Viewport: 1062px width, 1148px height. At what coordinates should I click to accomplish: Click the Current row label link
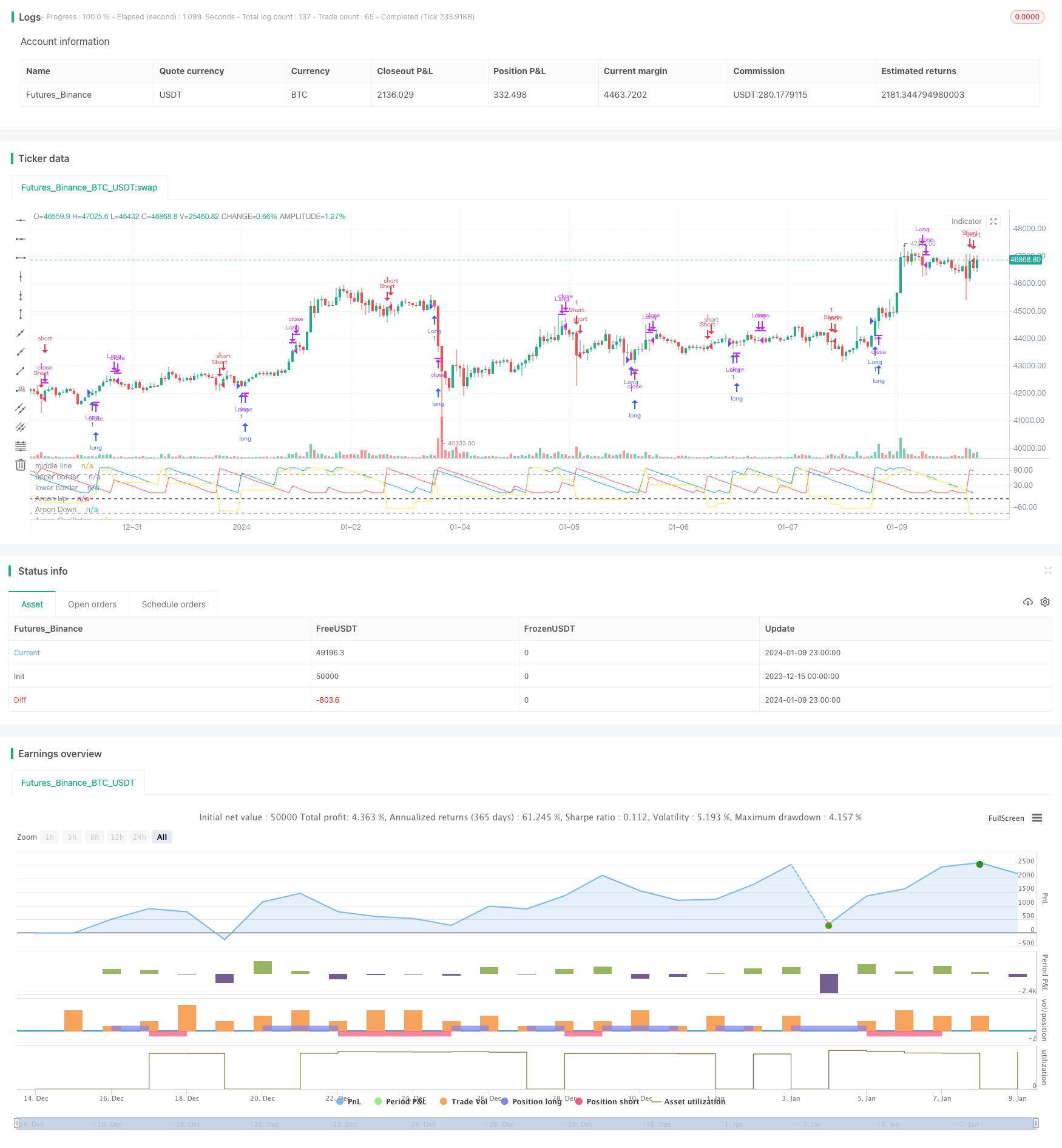click(x=27, y=653)
